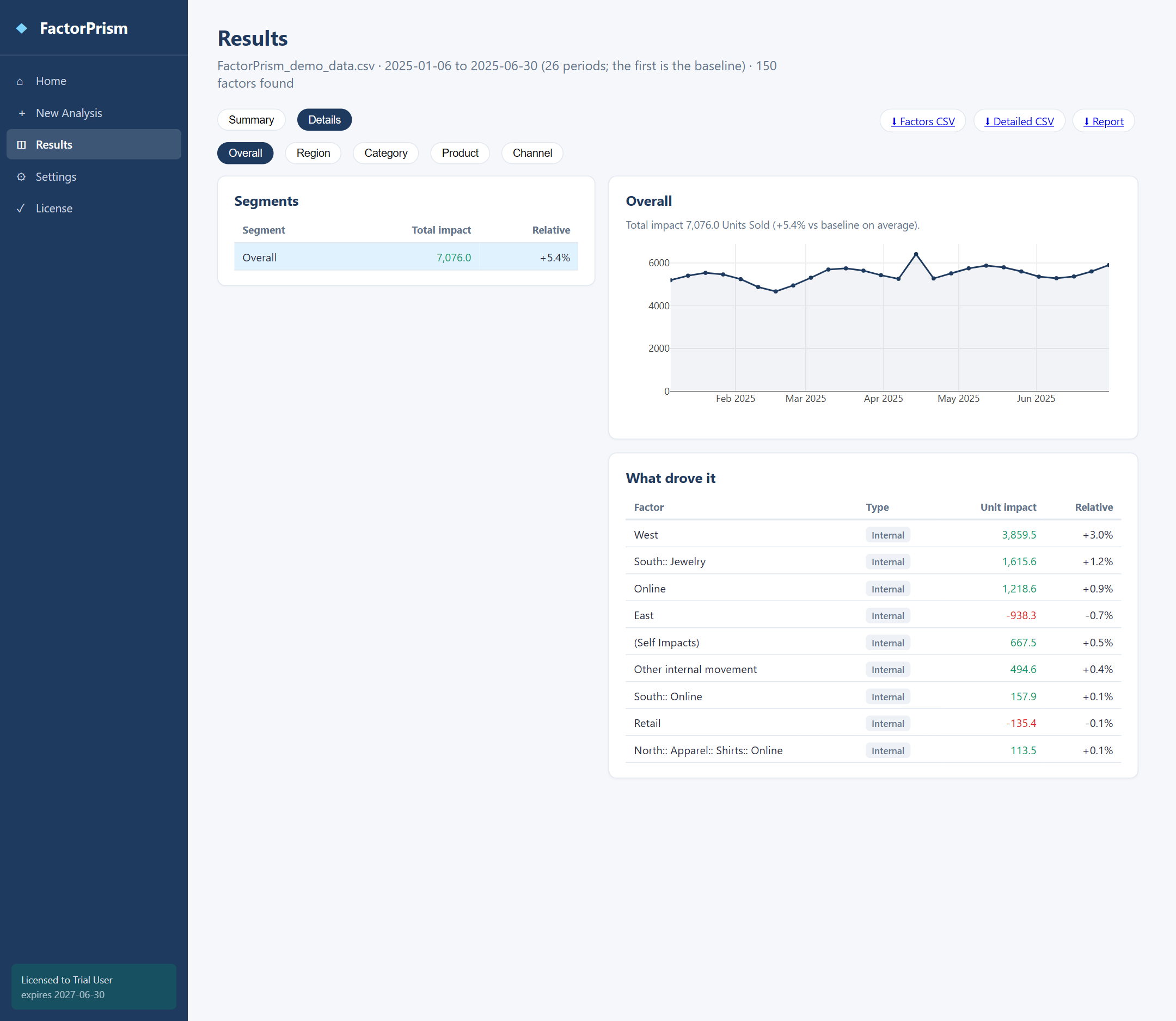The width and height of the screenshot is (1176, 1021).
Task: Filter segments by Region
Action: coord(314,153)
